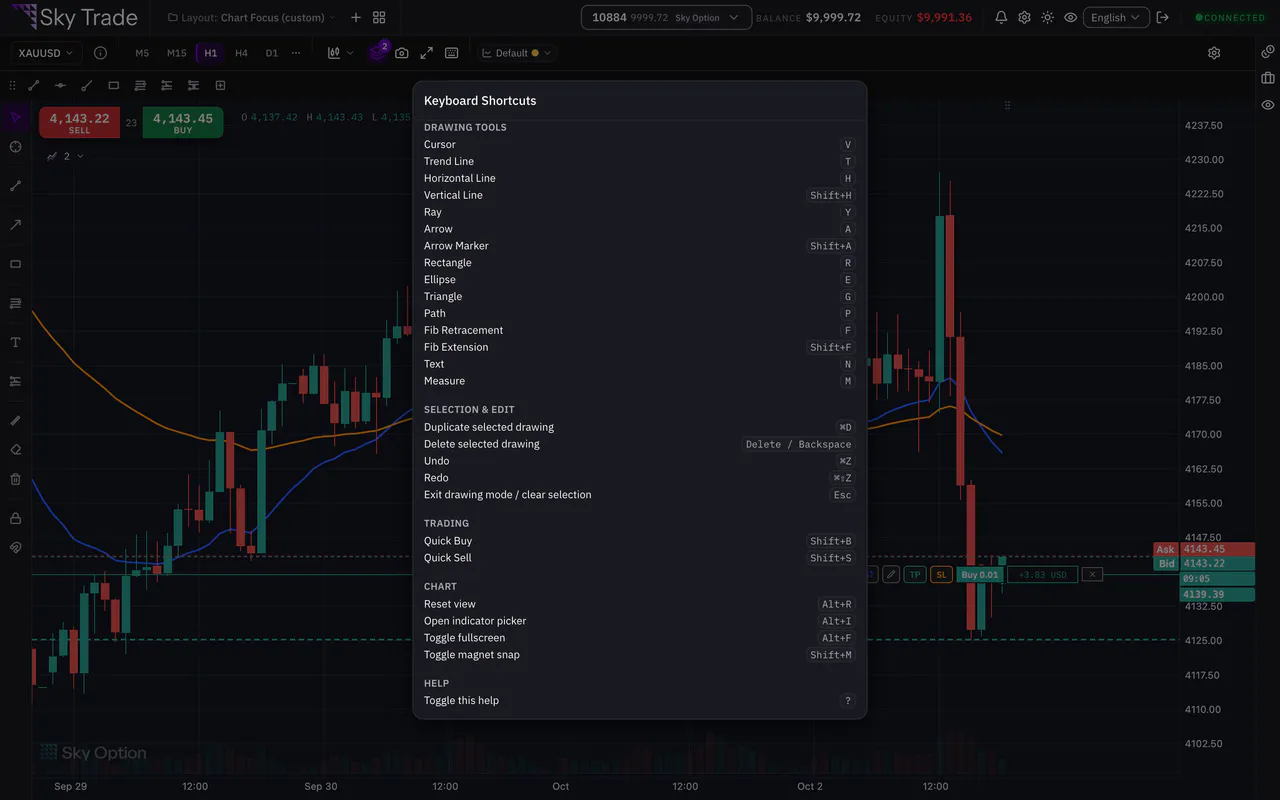This screenshot has width=1280, height=800.
Task: Click the drawing toolbar drag handle dots
Action: pos(13,85)
